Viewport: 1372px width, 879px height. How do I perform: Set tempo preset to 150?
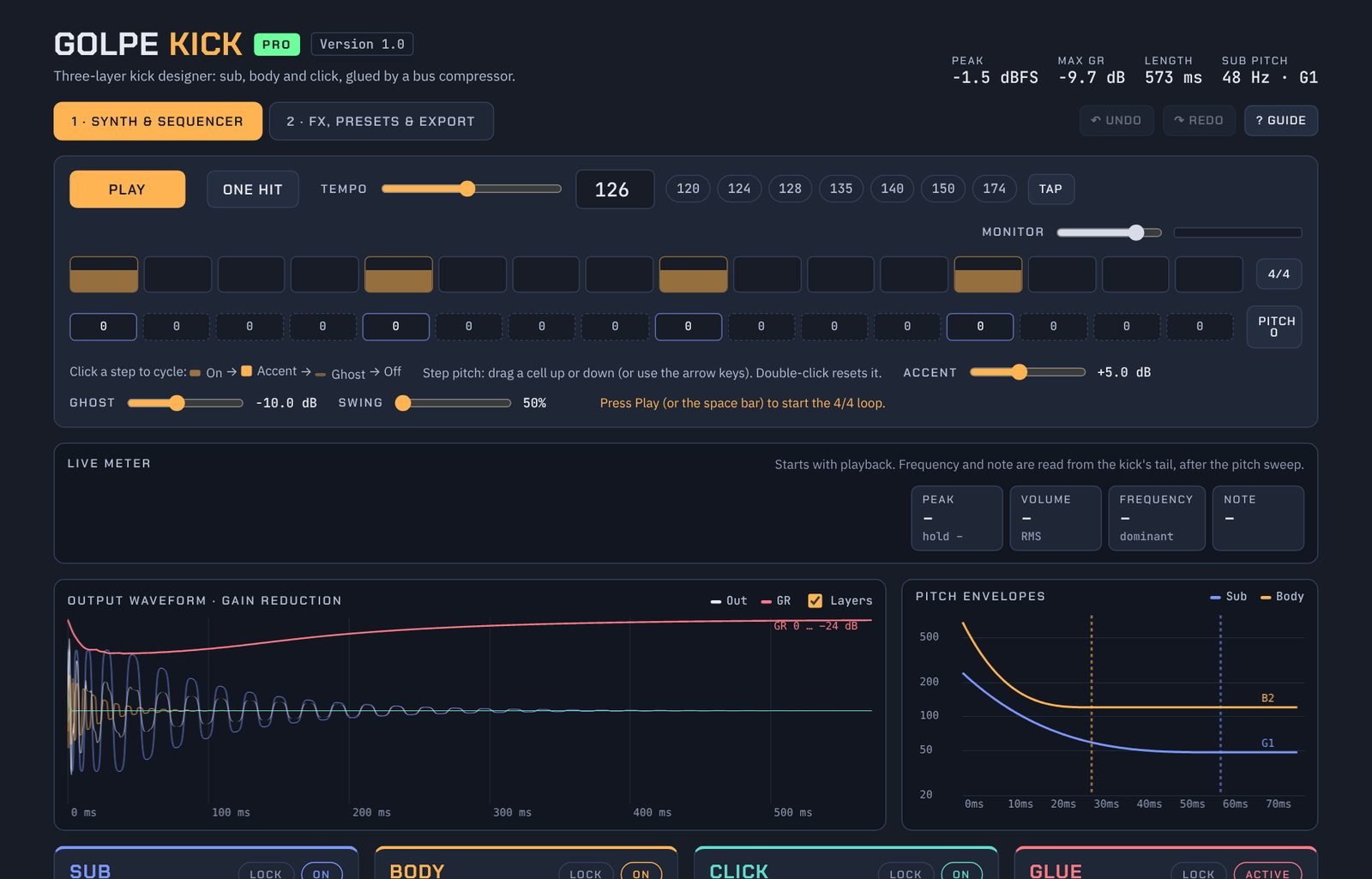(943, 189)
